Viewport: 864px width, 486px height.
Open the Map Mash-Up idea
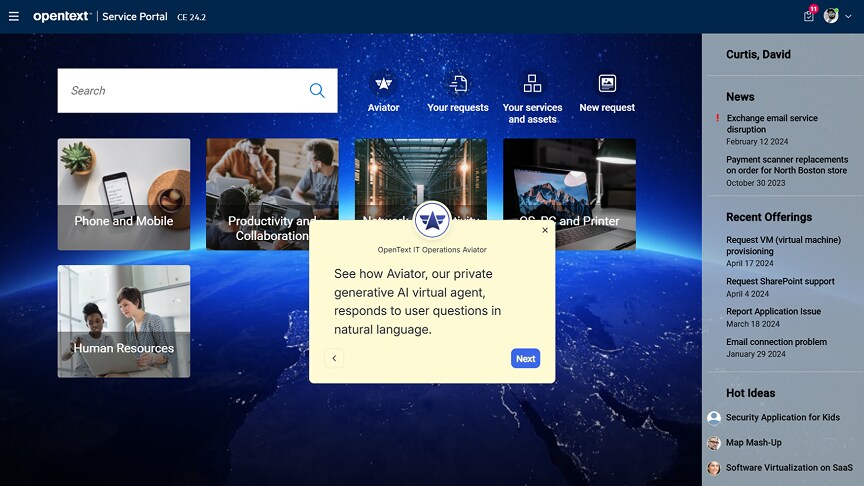pyautogui.click(x=753, y=442)
